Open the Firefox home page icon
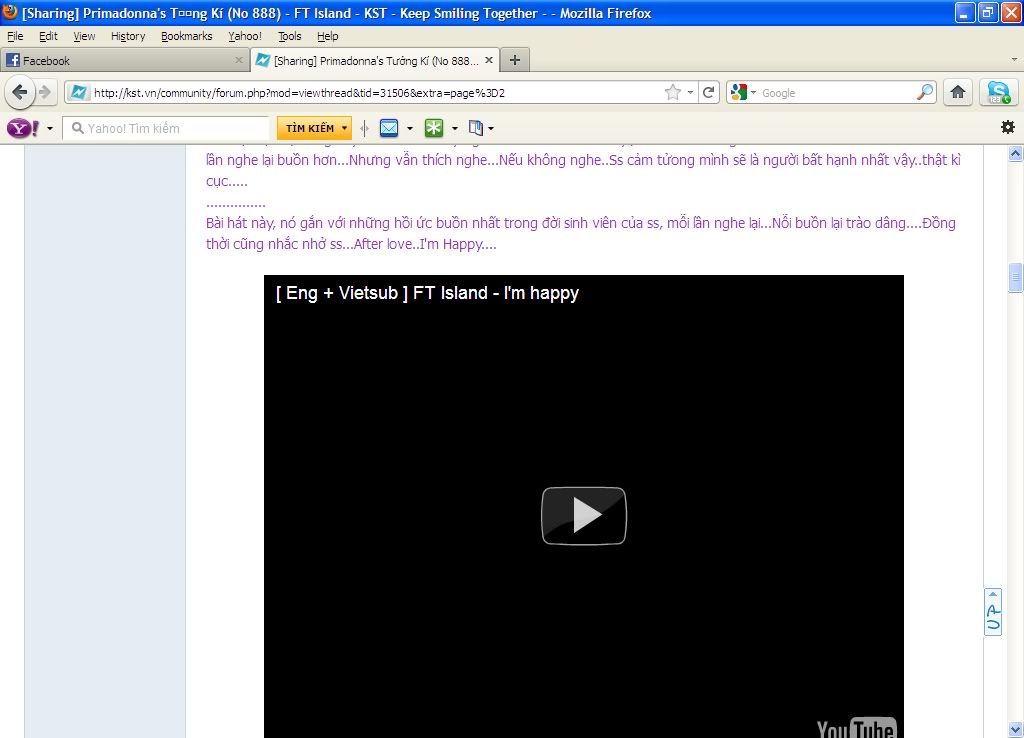This screenshot has width=1024, height=738. point(957,92)
